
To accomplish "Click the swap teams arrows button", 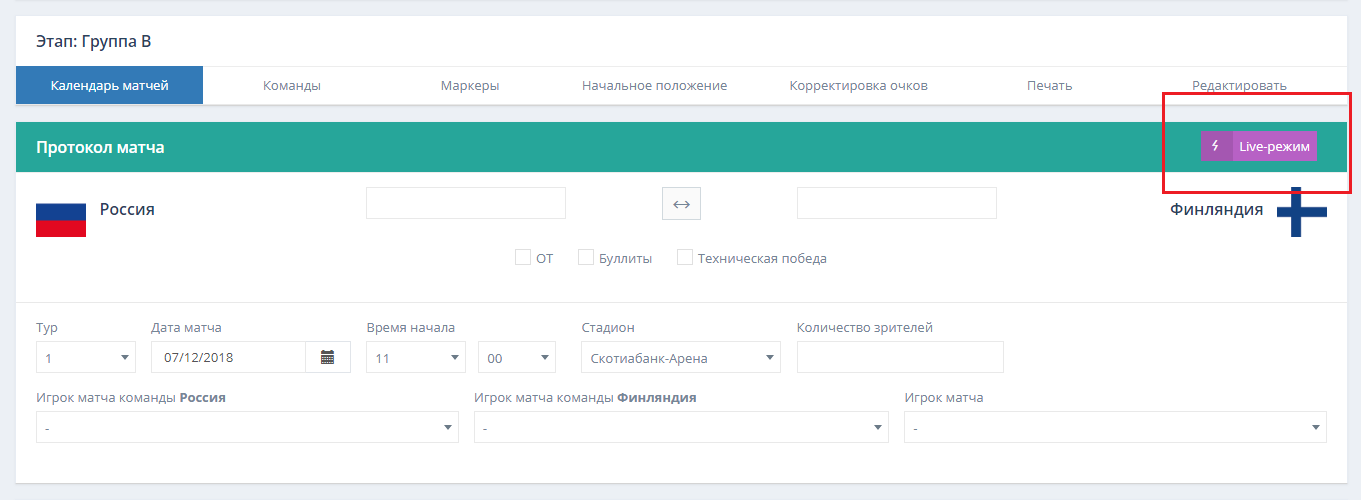I will coord(681,203).
